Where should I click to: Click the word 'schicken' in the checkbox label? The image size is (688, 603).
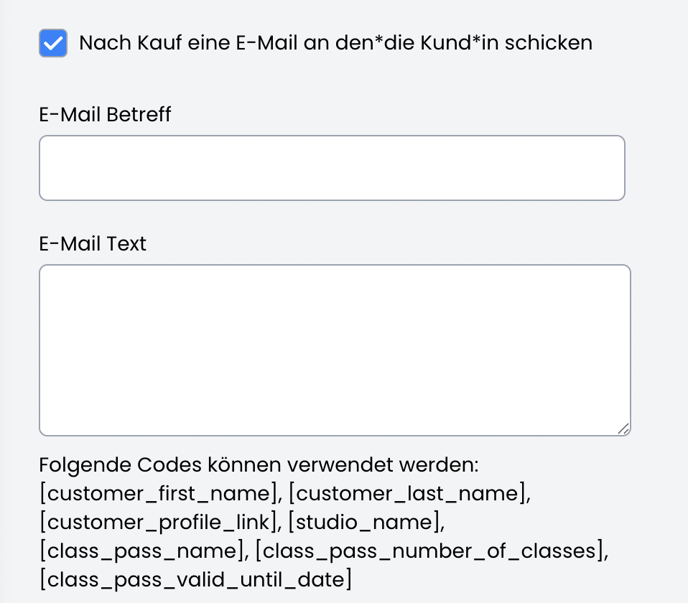pos(548,43)
